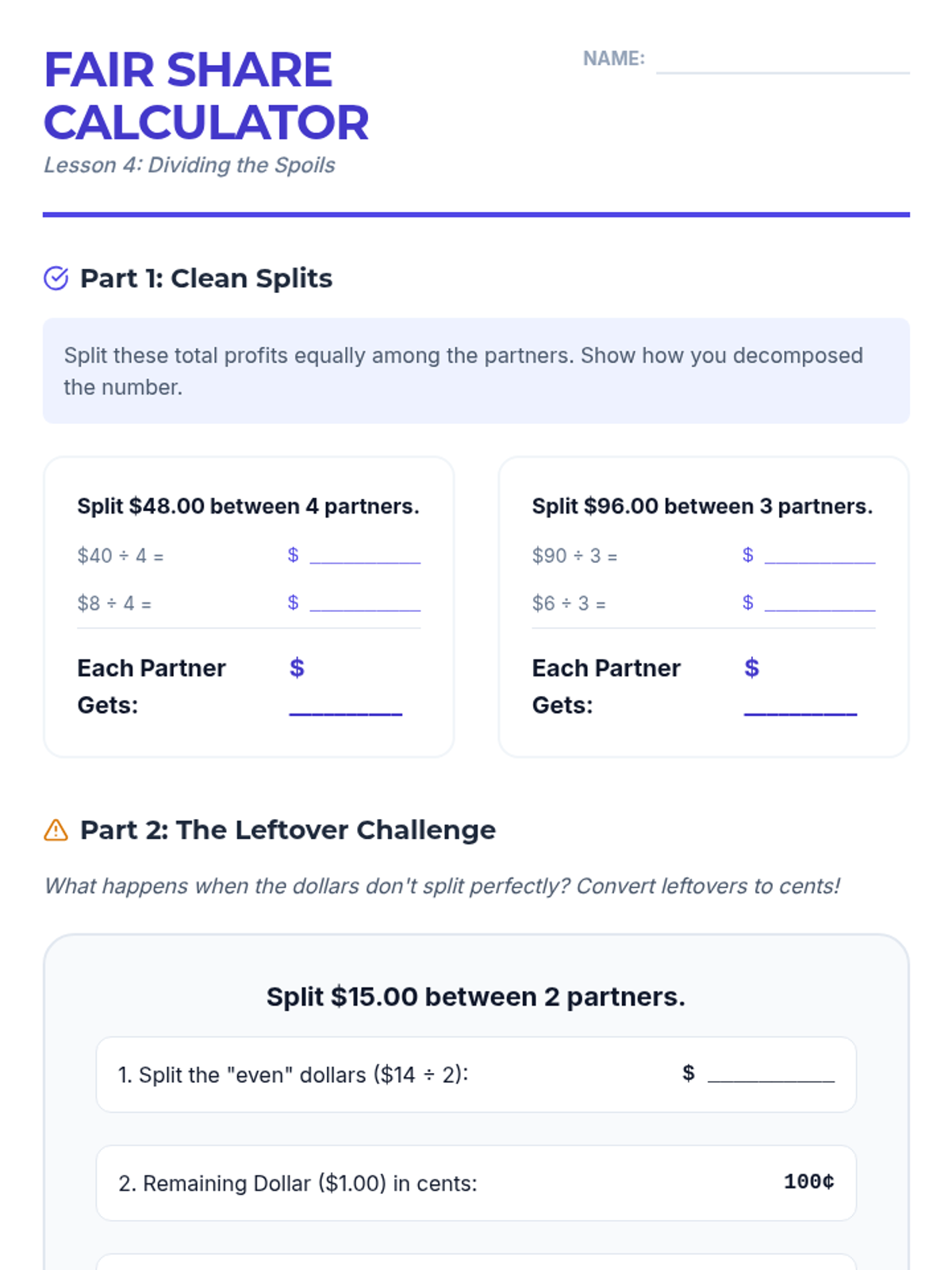
Task: Click the Part 1: Clean Splits heading
Action: pos(206,279)
